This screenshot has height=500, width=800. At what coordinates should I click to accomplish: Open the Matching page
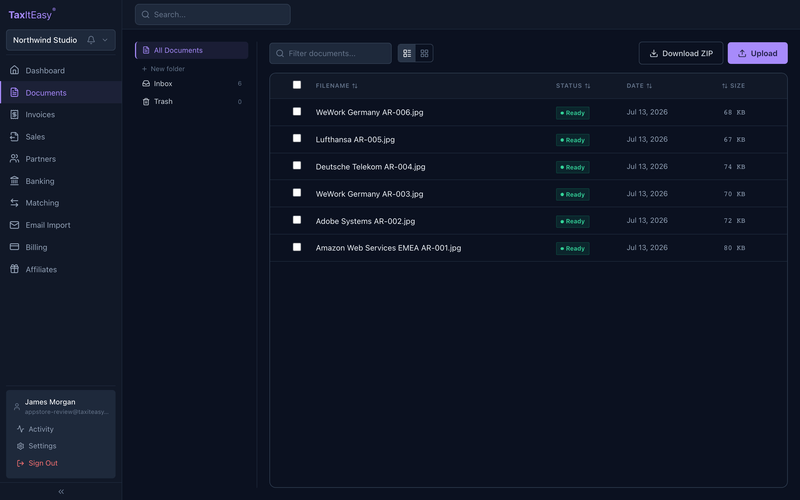[x=61, y=203]
